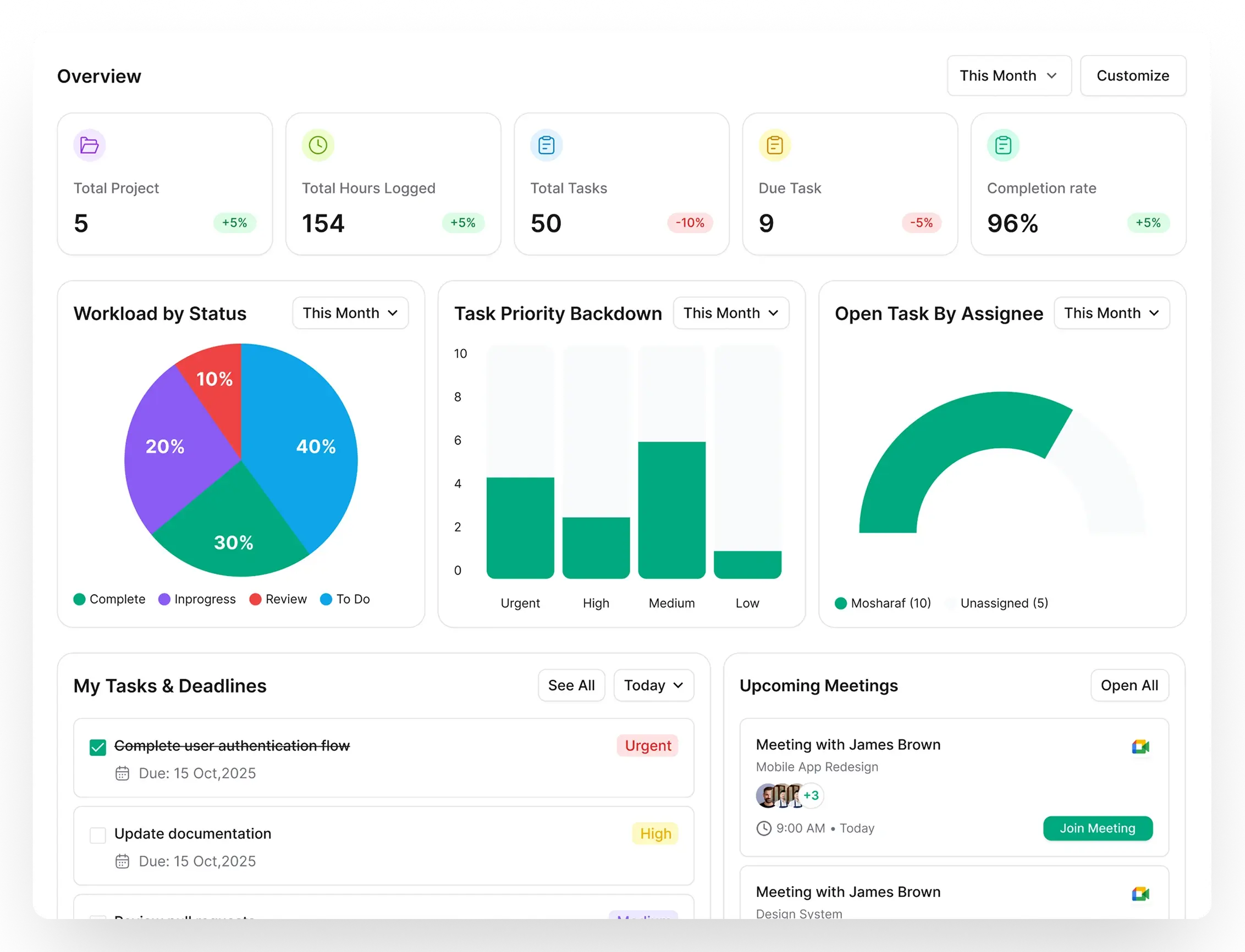The height and width of the screenshot is (952, 1245).
Task: Open the Overview This Month dropdown
Action: 1009,76
